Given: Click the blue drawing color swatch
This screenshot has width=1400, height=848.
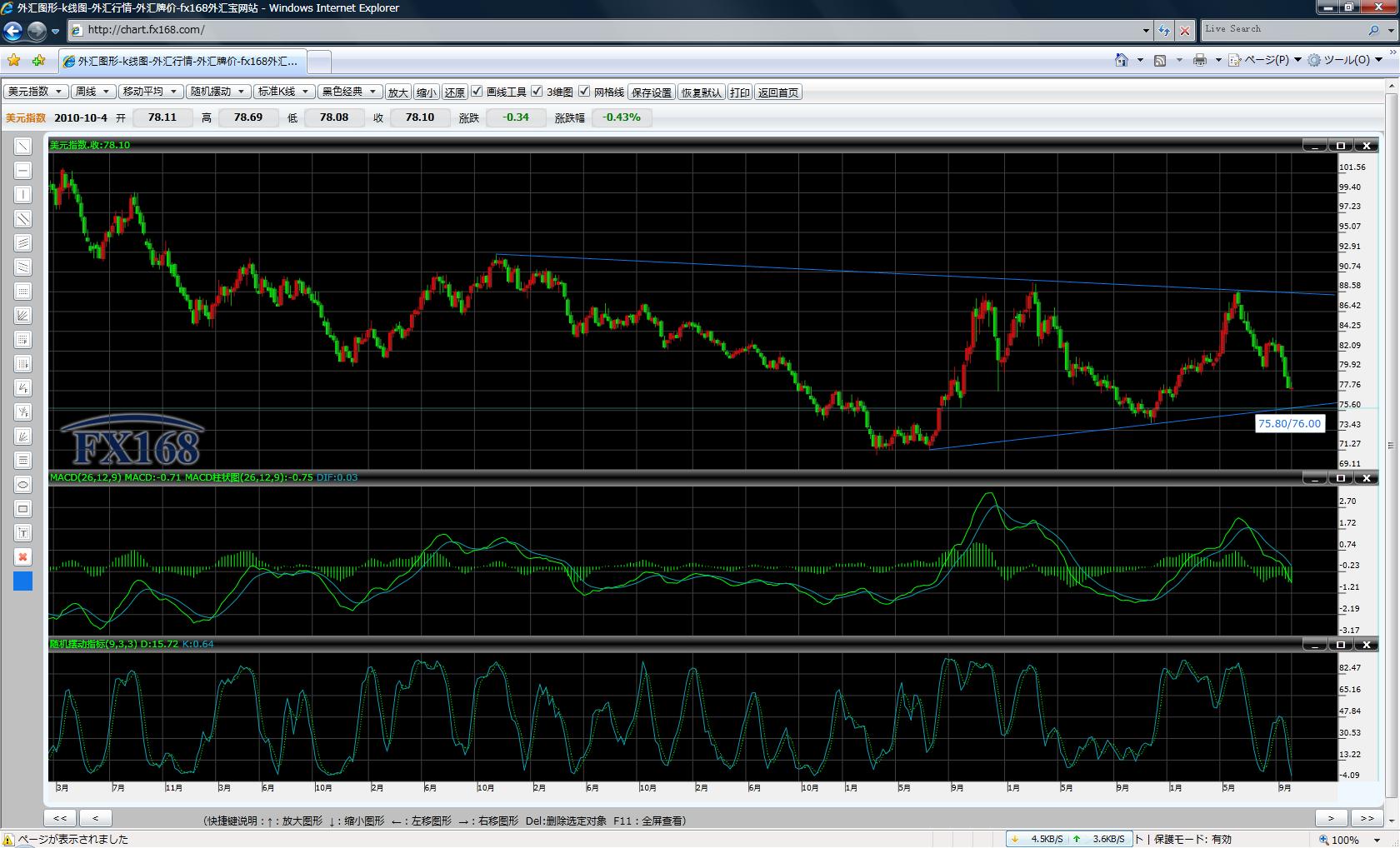Looking at the screenshot, I should tap(23, 581).
